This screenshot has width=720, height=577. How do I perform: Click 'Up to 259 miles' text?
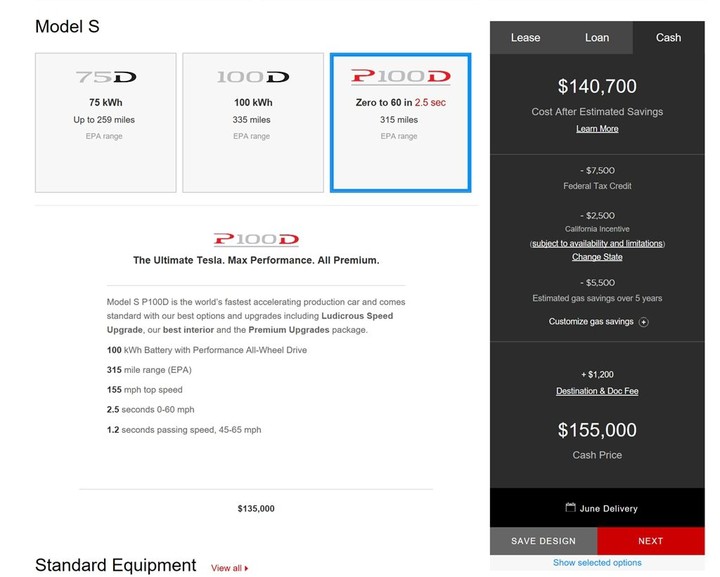104,120
